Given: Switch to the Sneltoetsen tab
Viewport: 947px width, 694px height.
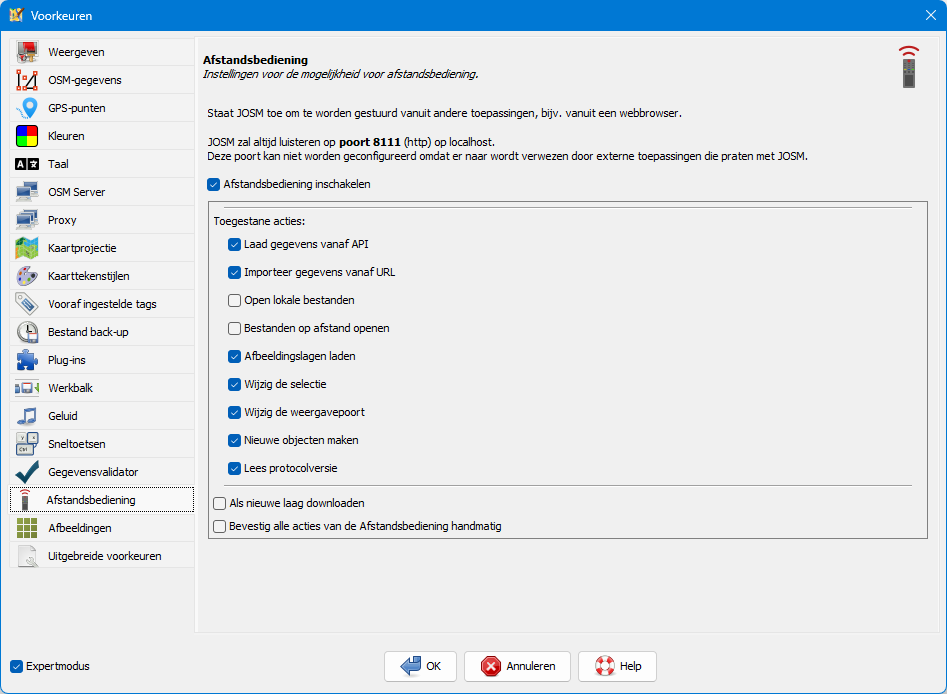Looking at the screenshot, I should [x=77, y=444].
